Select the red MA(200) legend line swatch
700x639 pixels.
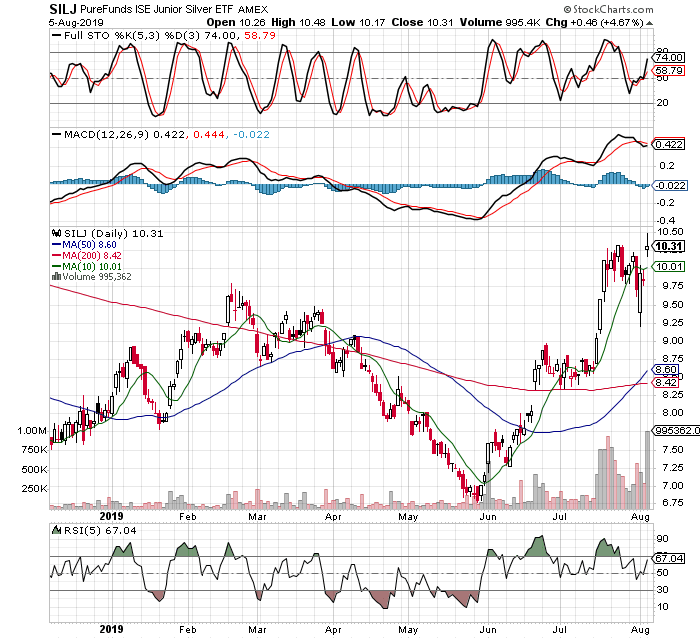tap(56, 255)
